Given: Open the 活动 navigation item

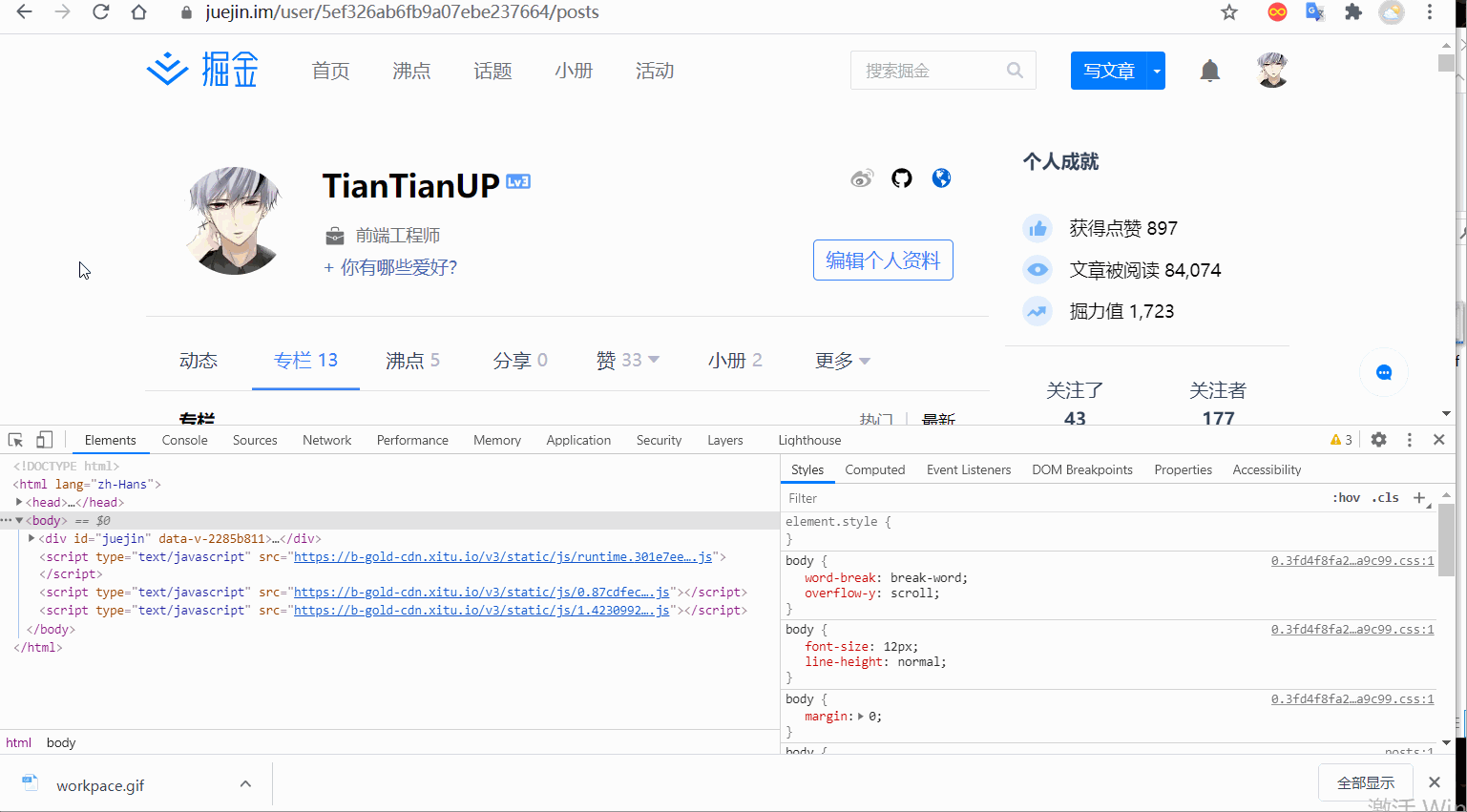Looking at the screenshot, I should tap(655, 71).
